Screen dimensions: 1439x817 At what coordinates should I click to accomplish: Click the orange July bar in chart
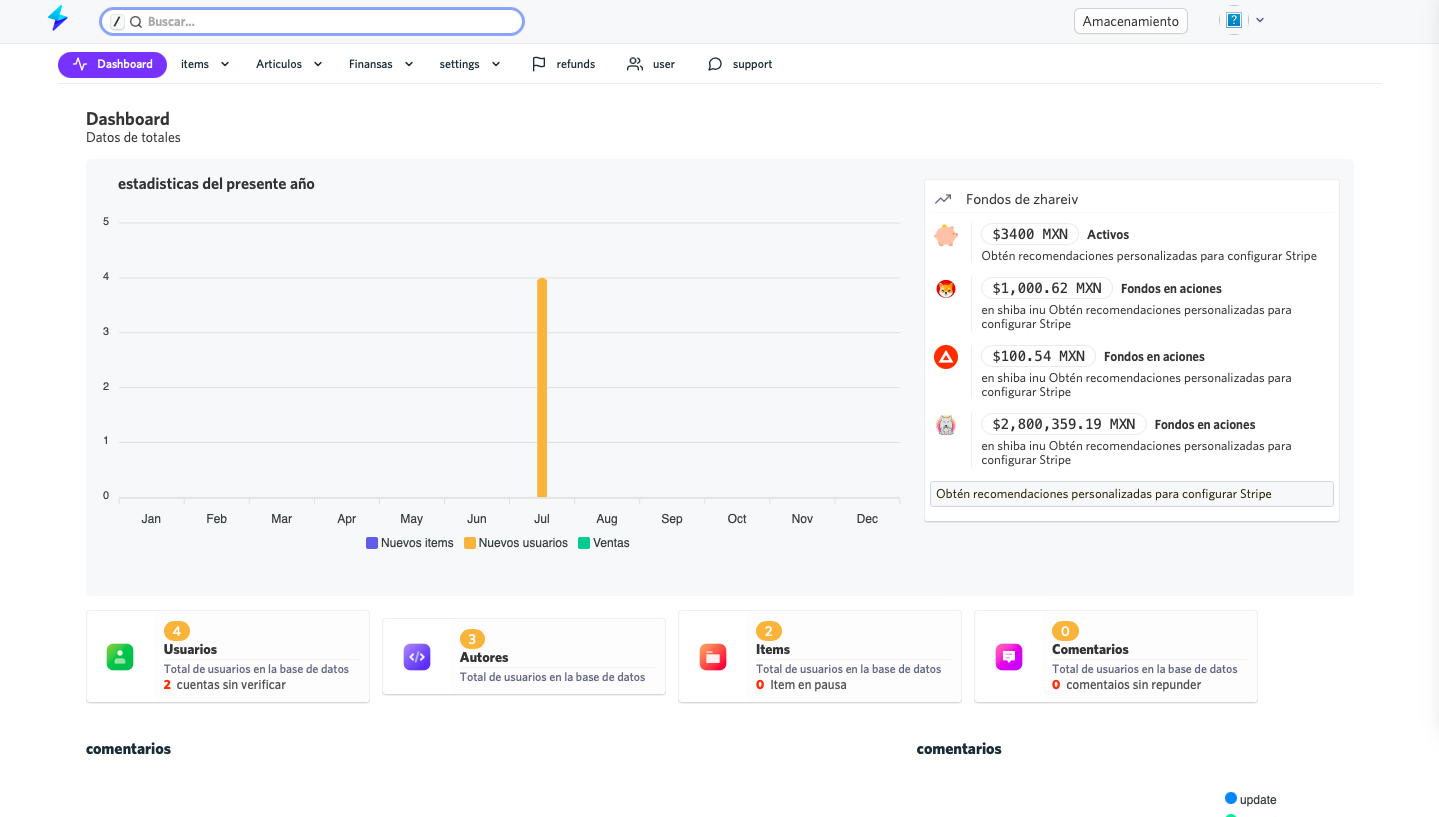(542, 388)
